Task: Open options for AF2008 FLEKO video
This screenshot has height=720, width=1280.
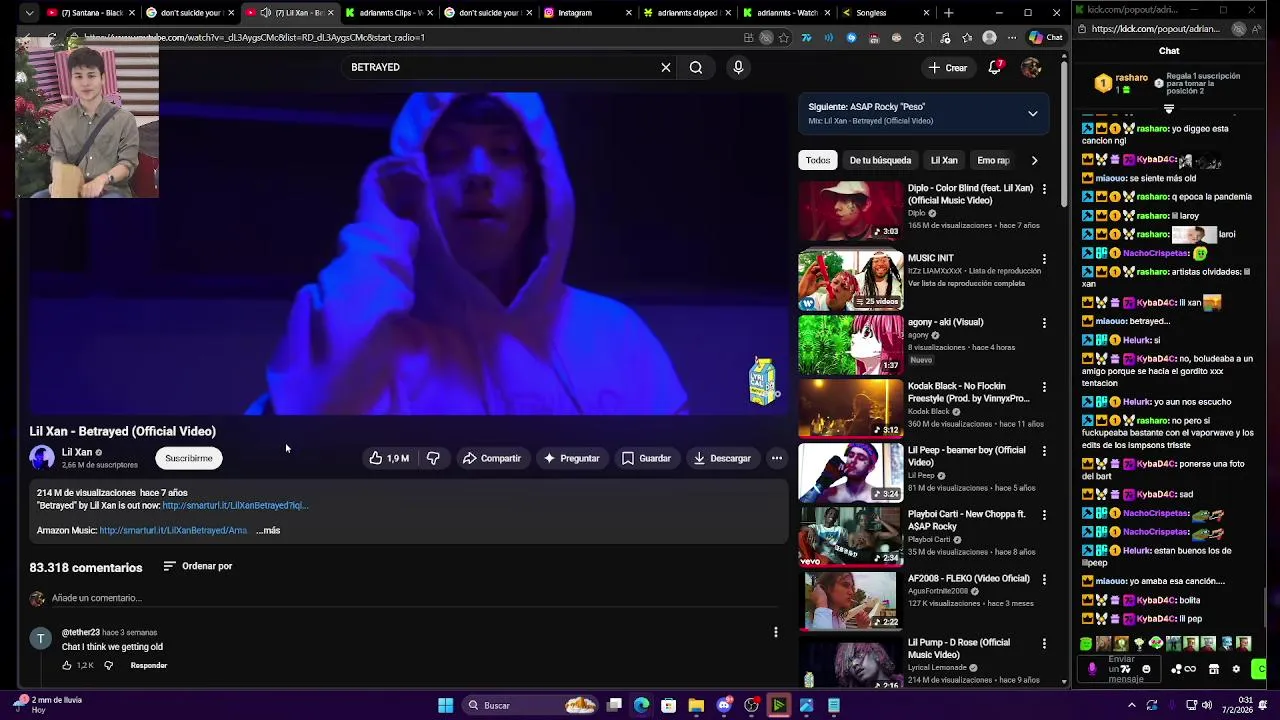Action: tap(1044, 579)
